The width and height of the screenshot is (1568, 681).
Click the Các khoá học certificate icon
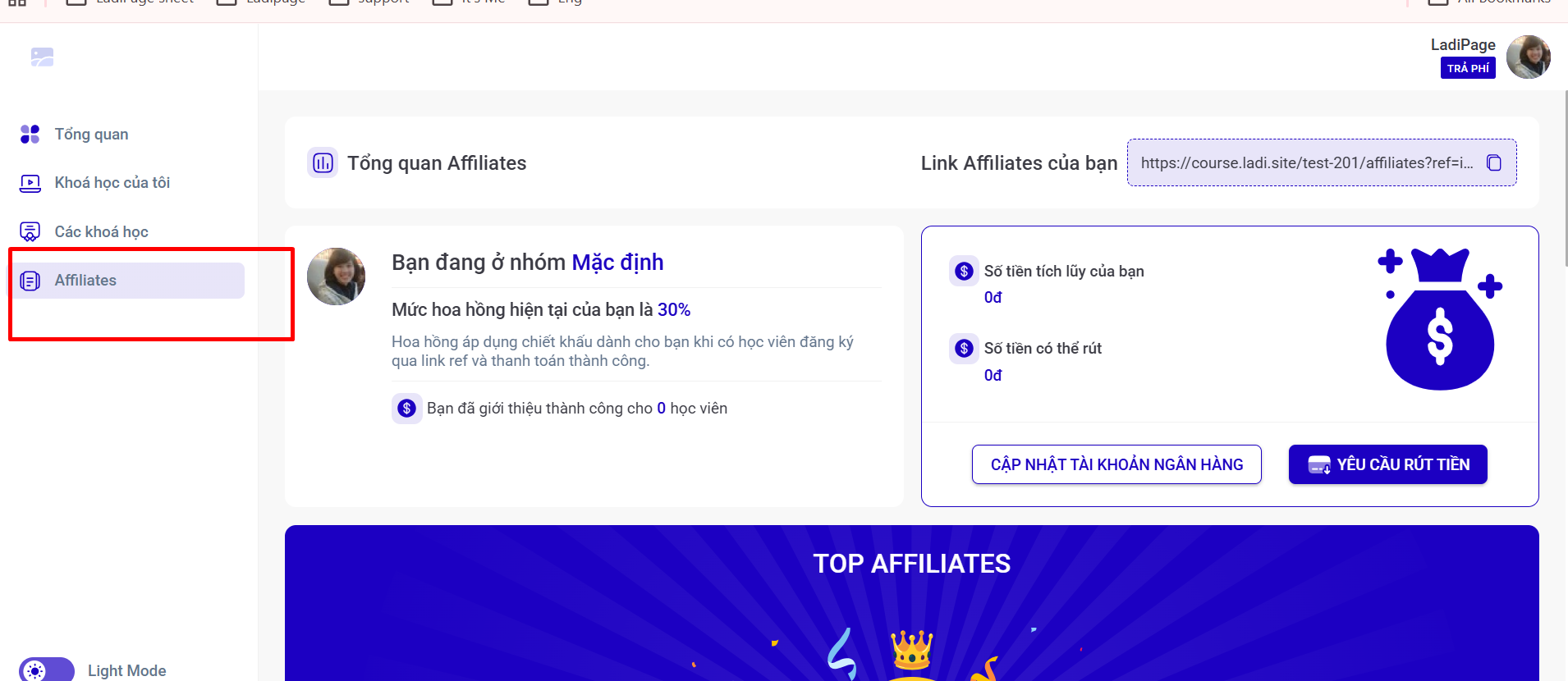coord(30,231)
